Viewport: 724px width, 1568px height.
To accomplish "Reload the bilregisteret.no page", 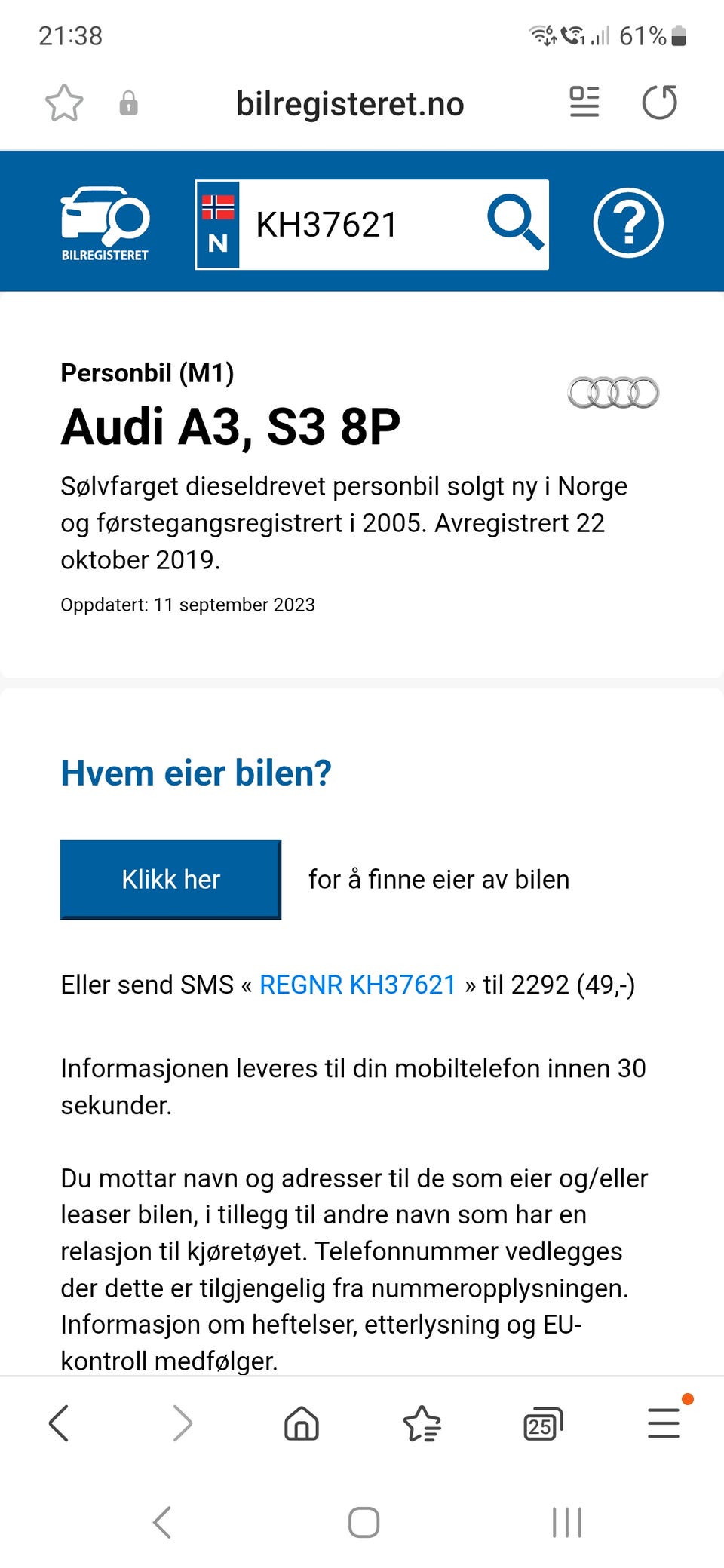I will click(x=660, y=103).
